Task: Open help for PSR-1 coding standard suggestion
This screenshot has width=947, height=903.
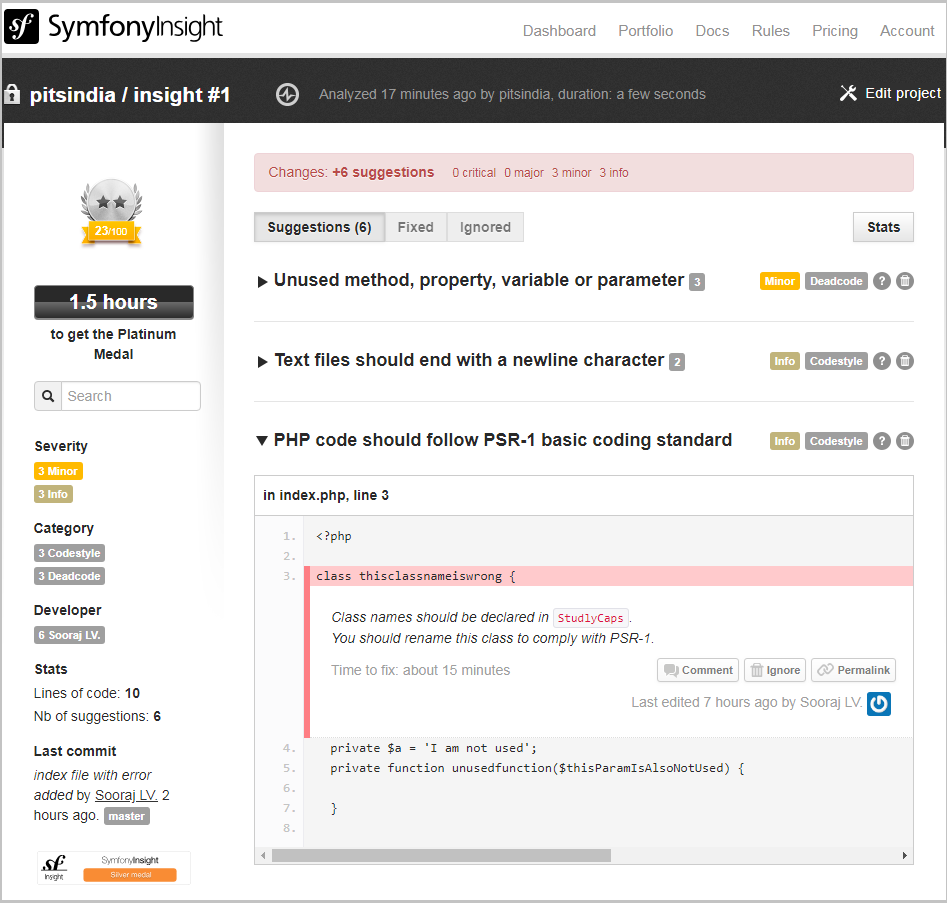Action: 882,441
